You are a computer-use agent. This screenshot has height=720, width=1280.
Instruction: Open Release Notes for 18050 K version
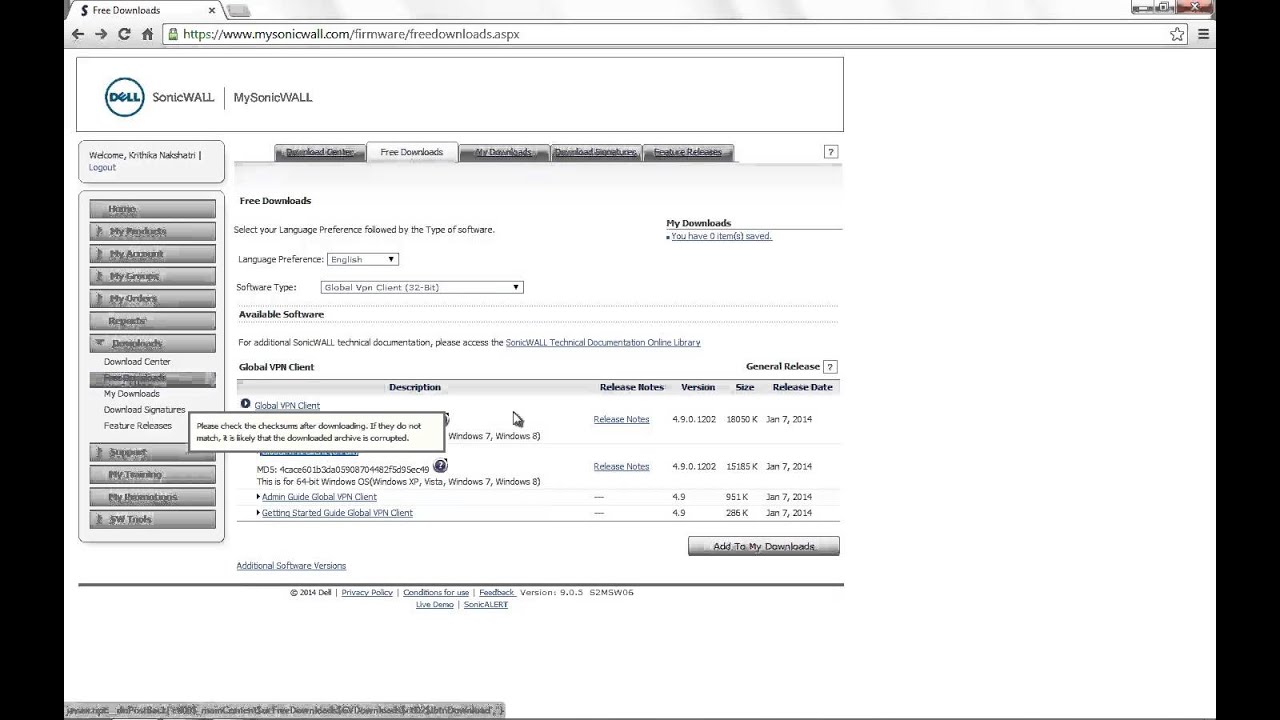click(x=621, y=419)
